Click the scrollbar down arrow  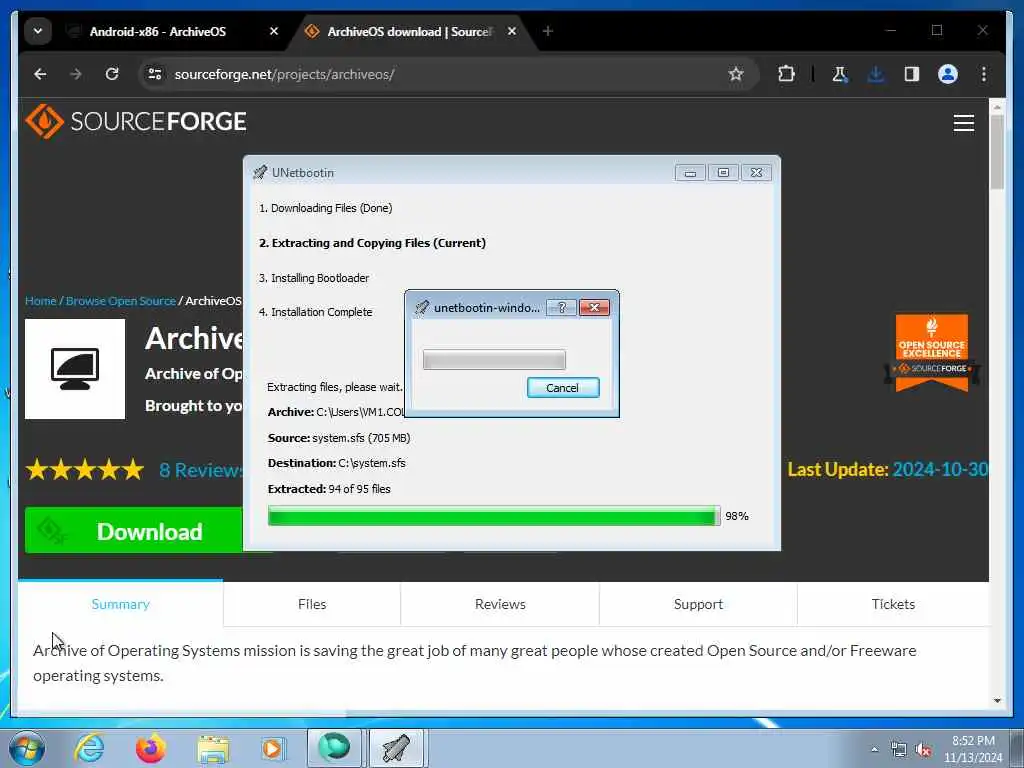(x=997, y=700)
